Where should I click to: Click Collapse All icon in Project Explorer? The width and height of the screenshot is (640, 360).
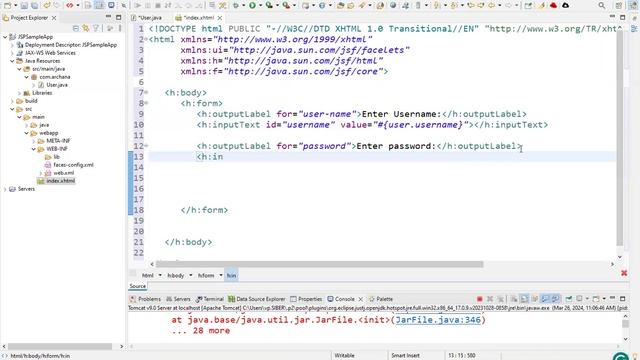click(x=76, y=28)
